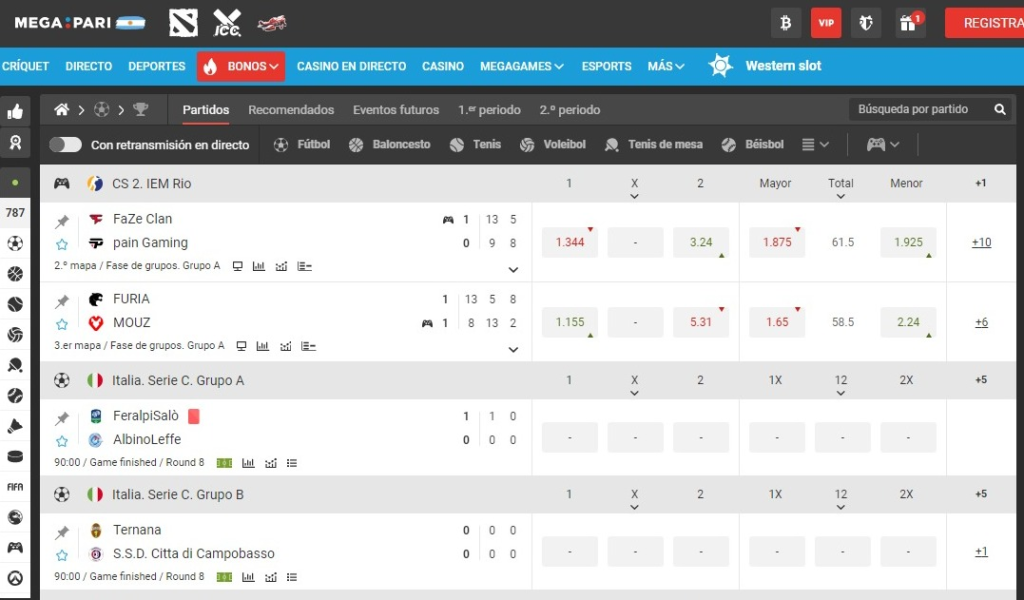1024x600 pixels.
Task: Open the BONOS dropdown menu
Action: tap(241, 67)
